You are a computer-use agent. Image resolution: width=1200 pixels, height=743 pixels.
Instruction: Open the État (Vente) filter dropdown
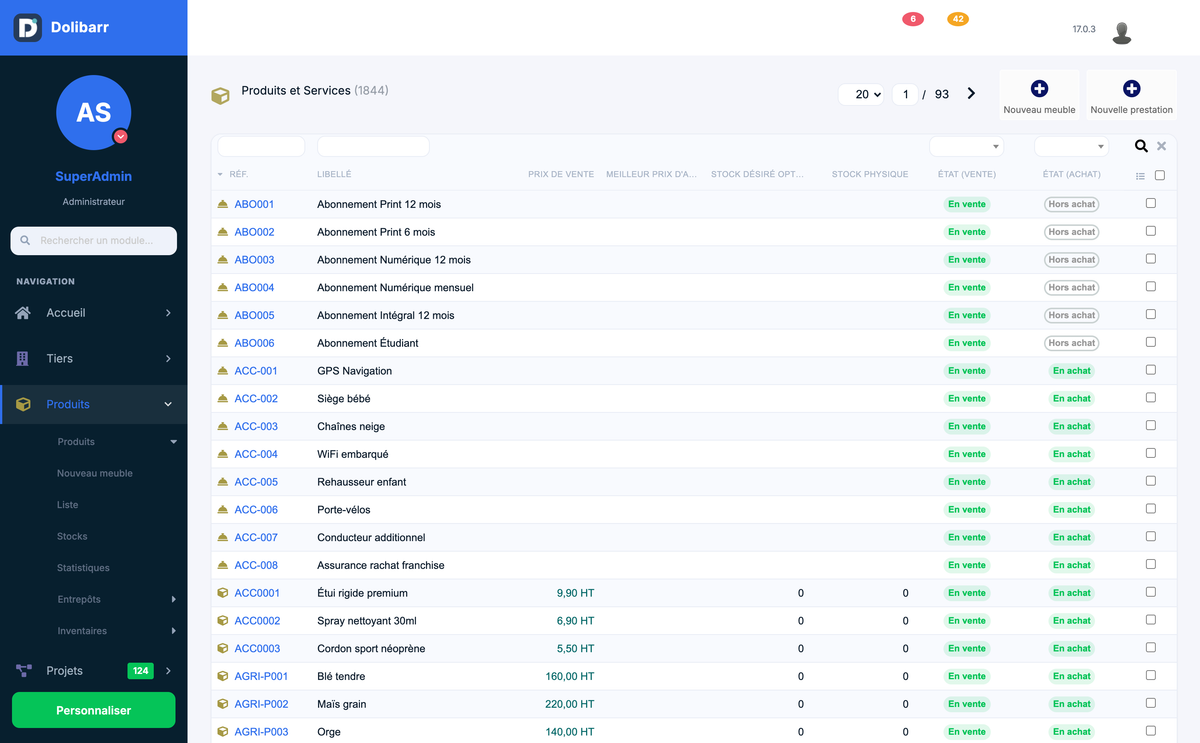click(x=966, y=147)
